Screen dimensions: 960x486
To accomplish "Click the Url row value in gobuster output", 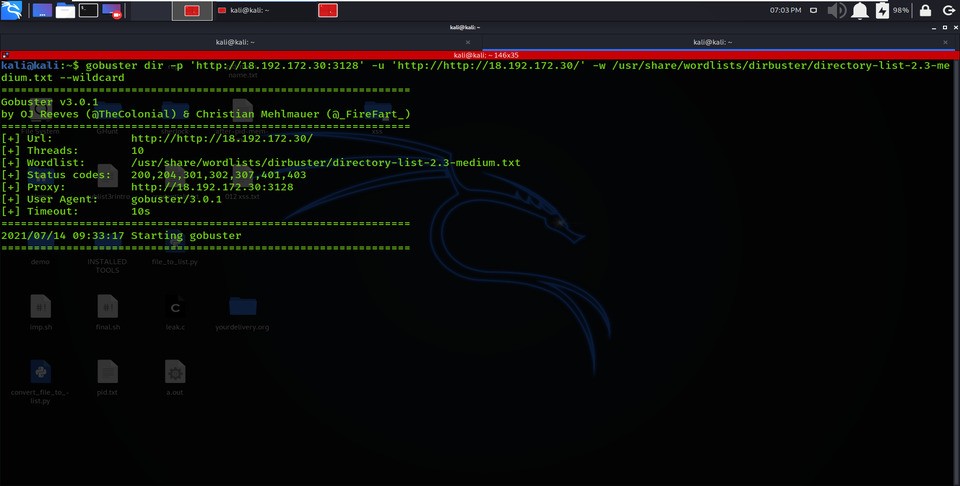I will click(x=222, y=138).
